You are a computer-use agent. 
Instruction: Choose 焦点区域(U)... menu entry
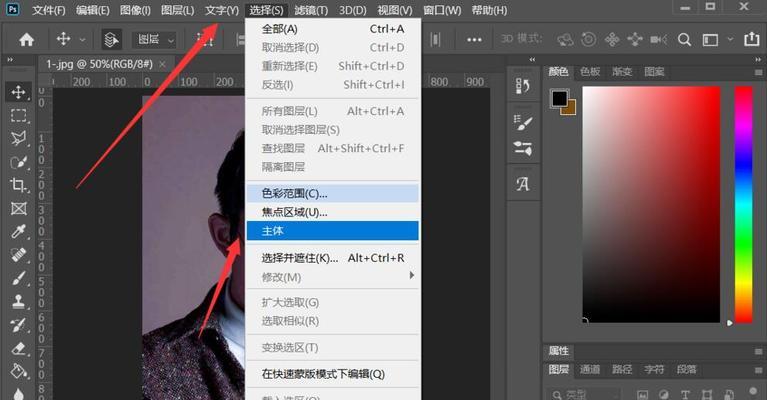pyautogui.click(x=333, y=212)
